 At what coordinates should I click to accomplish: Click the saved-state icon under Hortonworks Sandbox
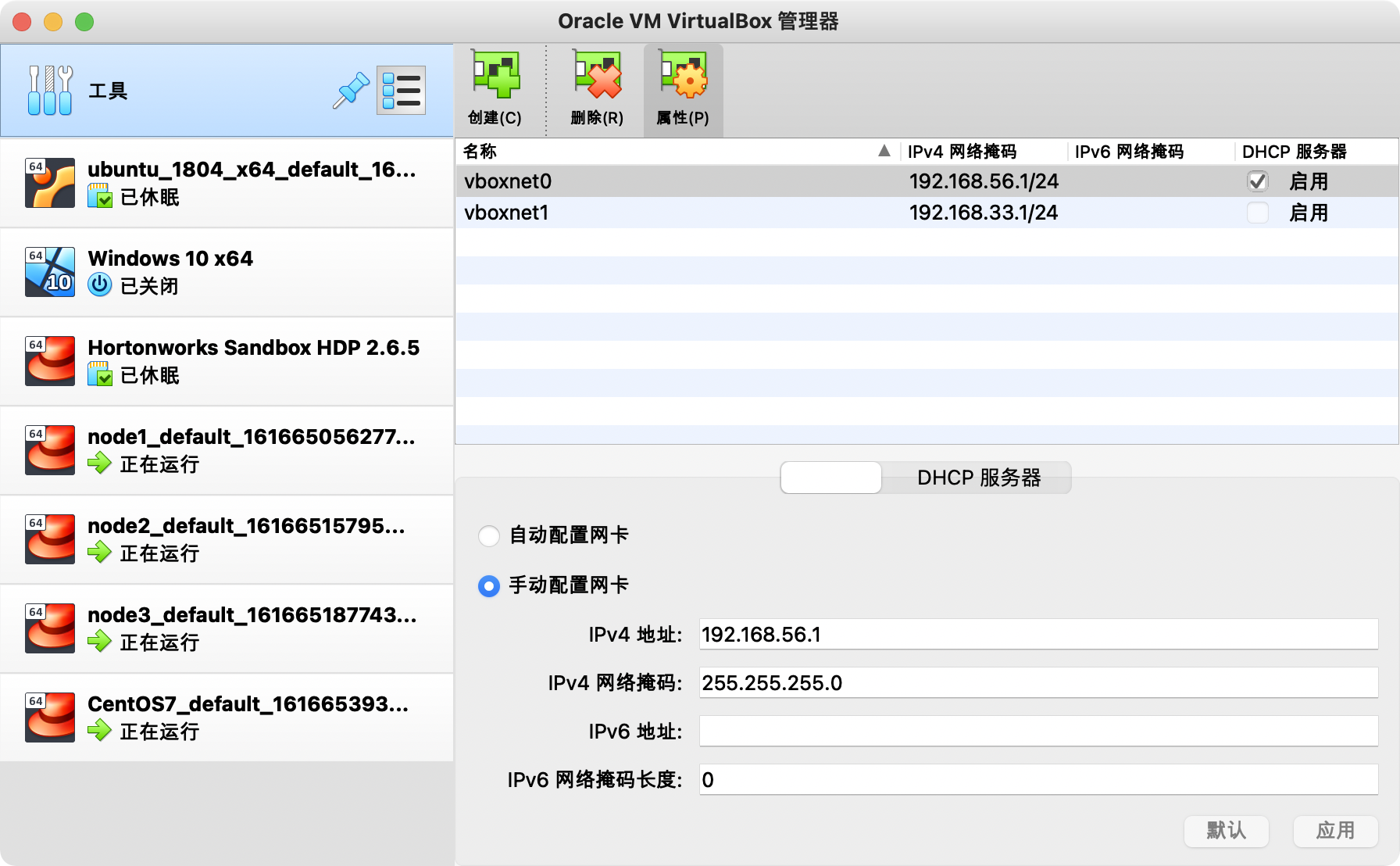click(100, 374)
